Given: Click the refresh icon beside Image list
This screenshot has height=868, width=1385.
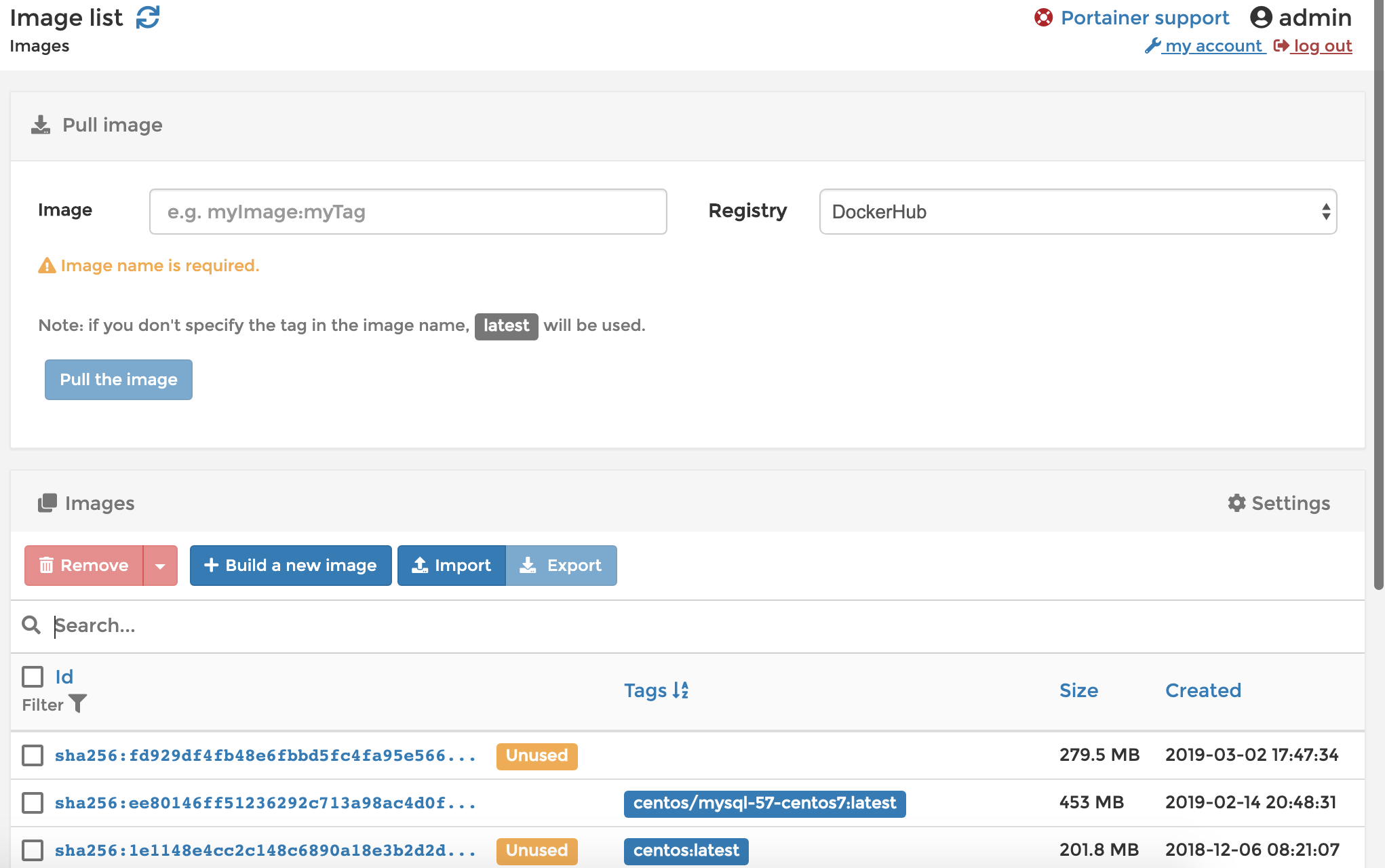Looking at the screenshot, I should pyautogui.click(x=147, y=18).
